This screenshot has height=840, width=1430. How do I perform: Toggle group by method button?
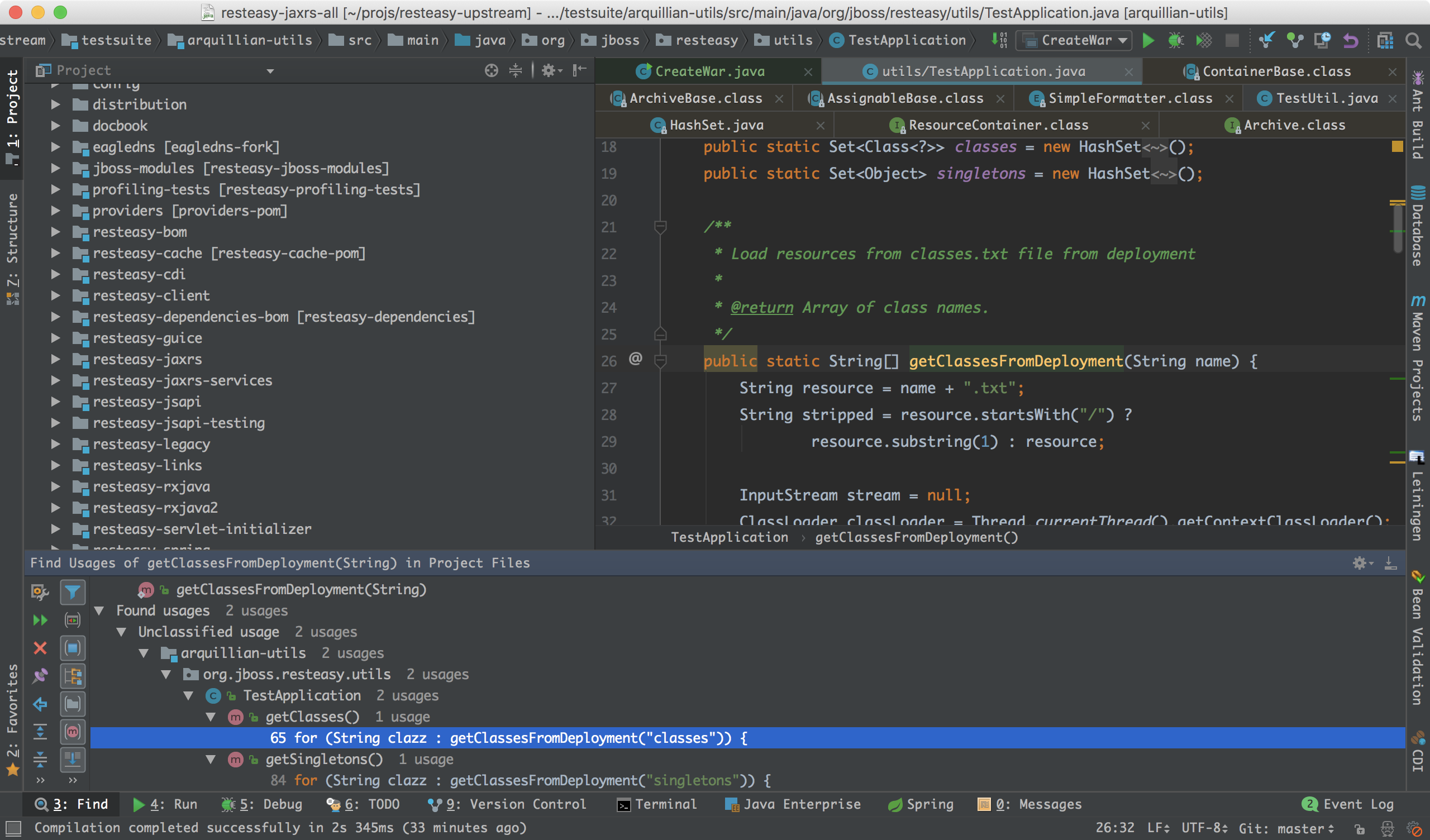73,732
